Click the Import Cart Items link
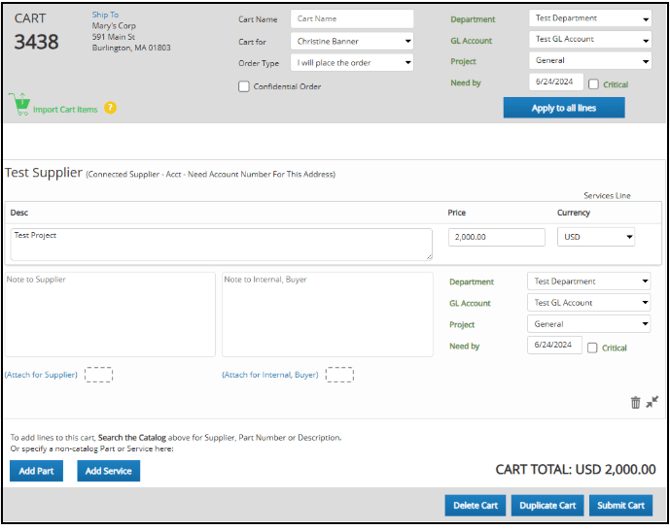Screen dimensions: 670x530 (x=65, y=109)
